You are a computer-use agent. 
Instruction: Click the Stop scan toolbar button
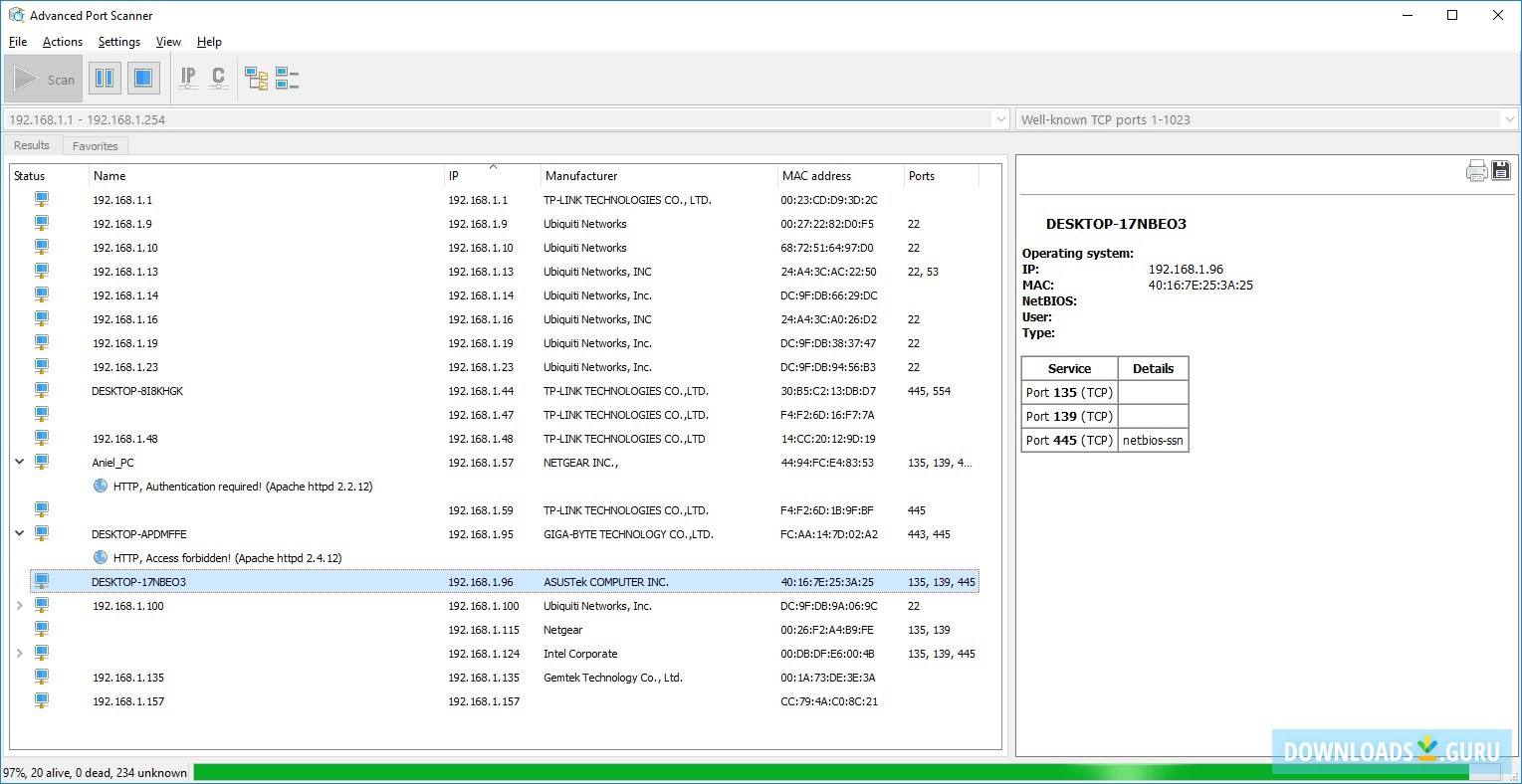point(142,79)
